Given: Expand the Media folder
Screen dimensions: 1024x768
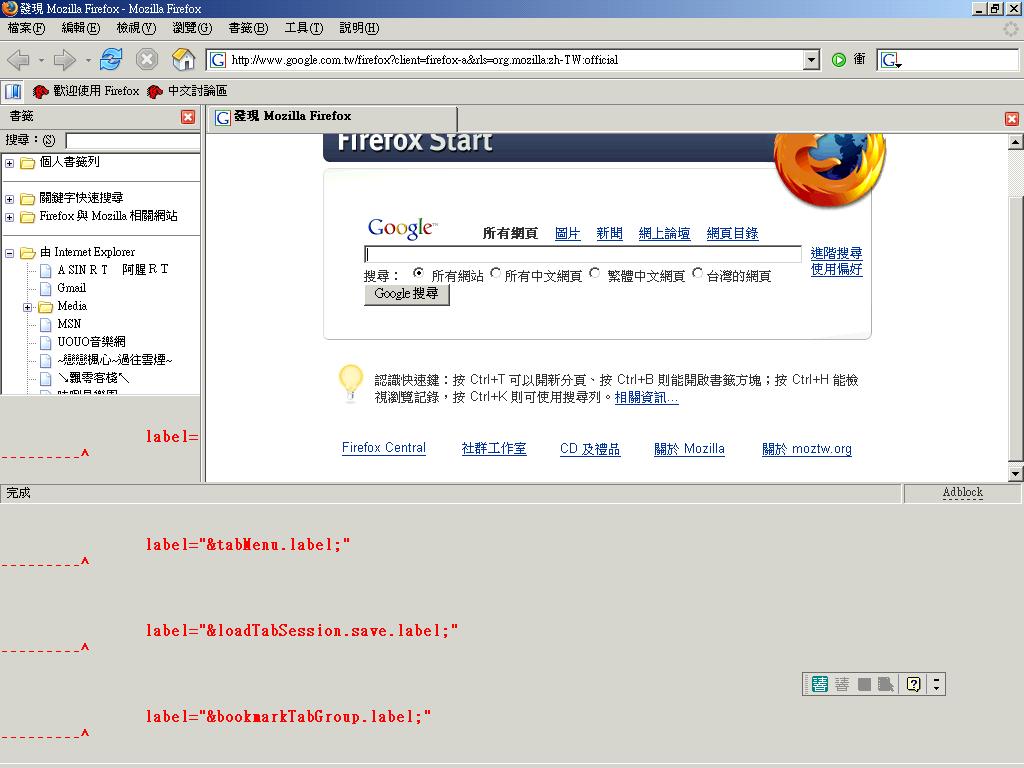Looking at the screenshot, I should click(27, 308).
